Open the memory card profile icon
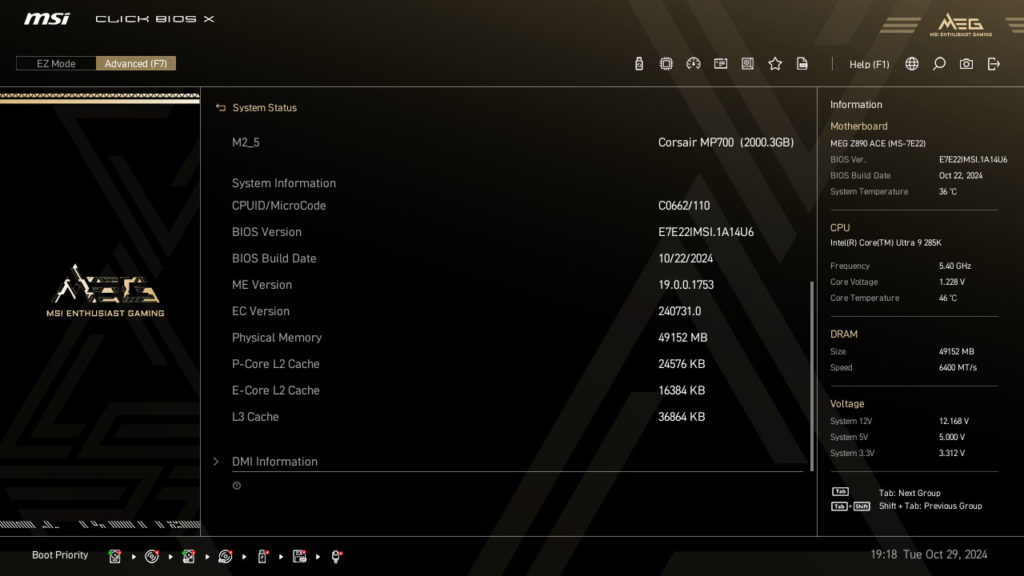 [x=720, y=63]
